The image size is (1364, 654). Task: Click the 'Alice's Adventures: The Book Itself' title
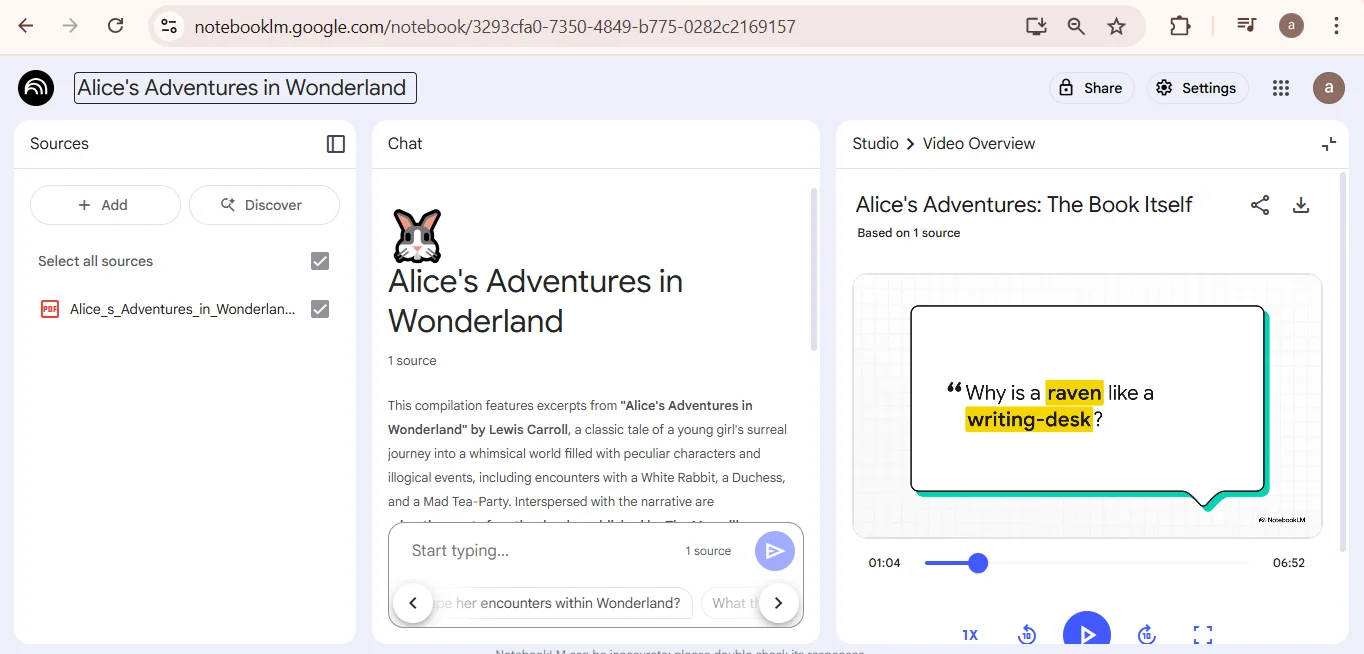pyautogui.click(x=1024, y=205)
